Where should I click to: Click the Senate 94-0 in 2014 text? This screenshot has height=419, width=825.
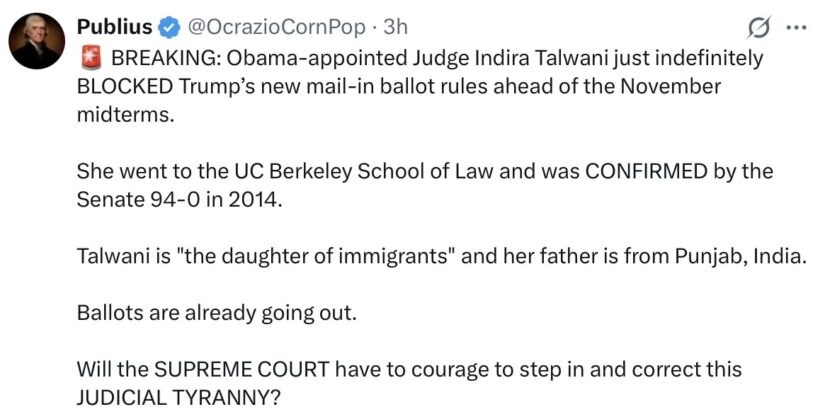click(x=179, y=200)
